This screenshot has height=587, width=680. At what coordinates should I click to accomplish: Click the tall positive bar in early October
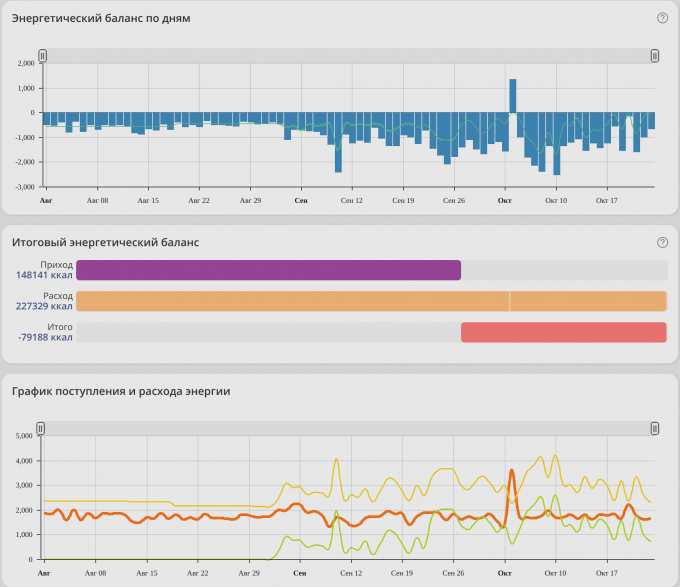512,96
